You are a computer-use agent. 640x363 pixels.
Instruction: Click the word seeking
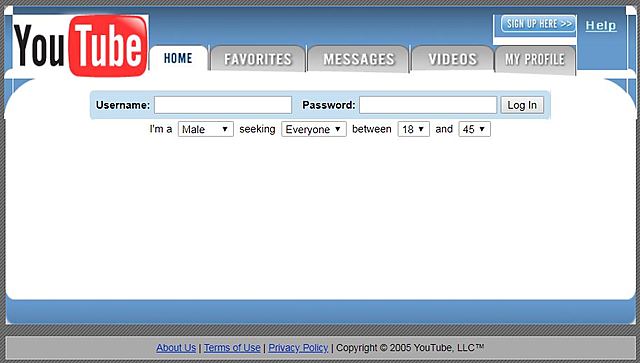coord(257,129)
